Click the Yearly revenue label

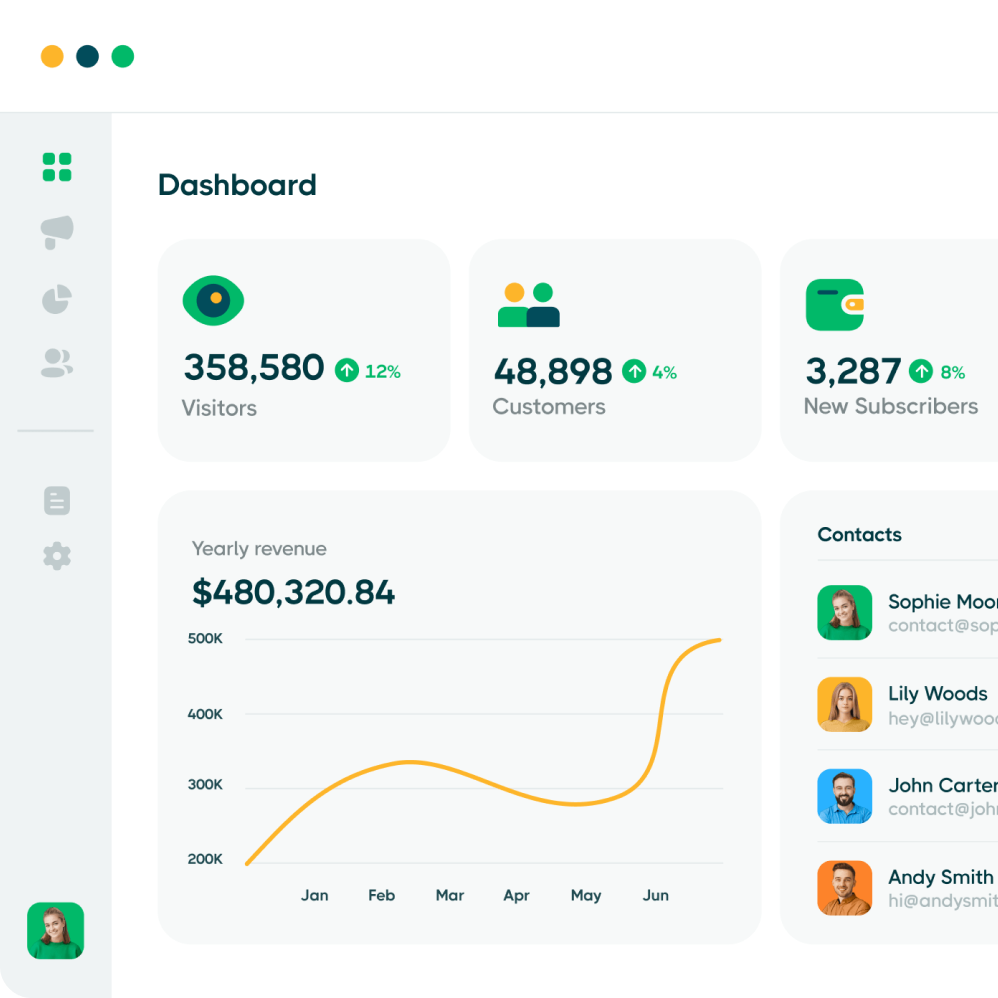point(259,549)
